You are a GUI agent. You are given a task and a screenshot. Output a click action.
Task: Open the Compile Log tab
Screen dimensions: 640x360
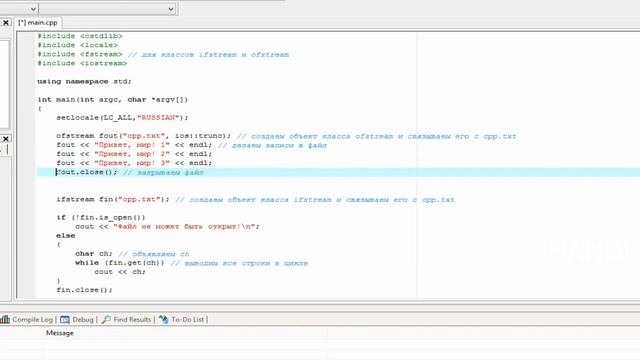click(27, 320)
